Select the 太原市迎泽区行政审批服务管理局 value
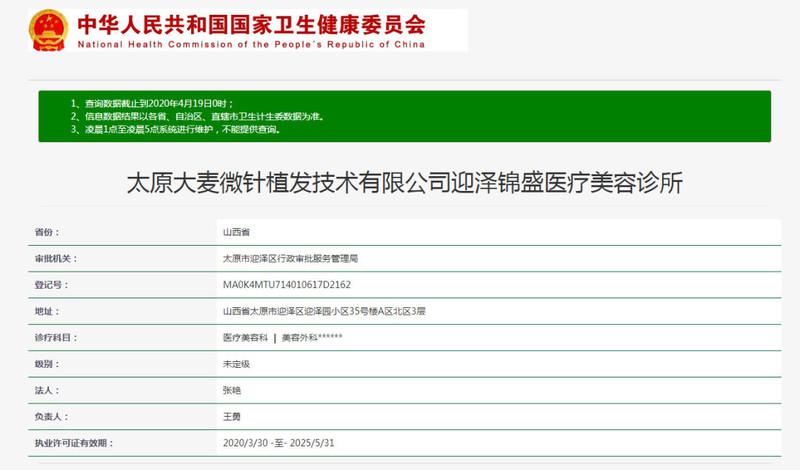Image resolution: width=800 pixels, height=470 pixels. (290, 258)
